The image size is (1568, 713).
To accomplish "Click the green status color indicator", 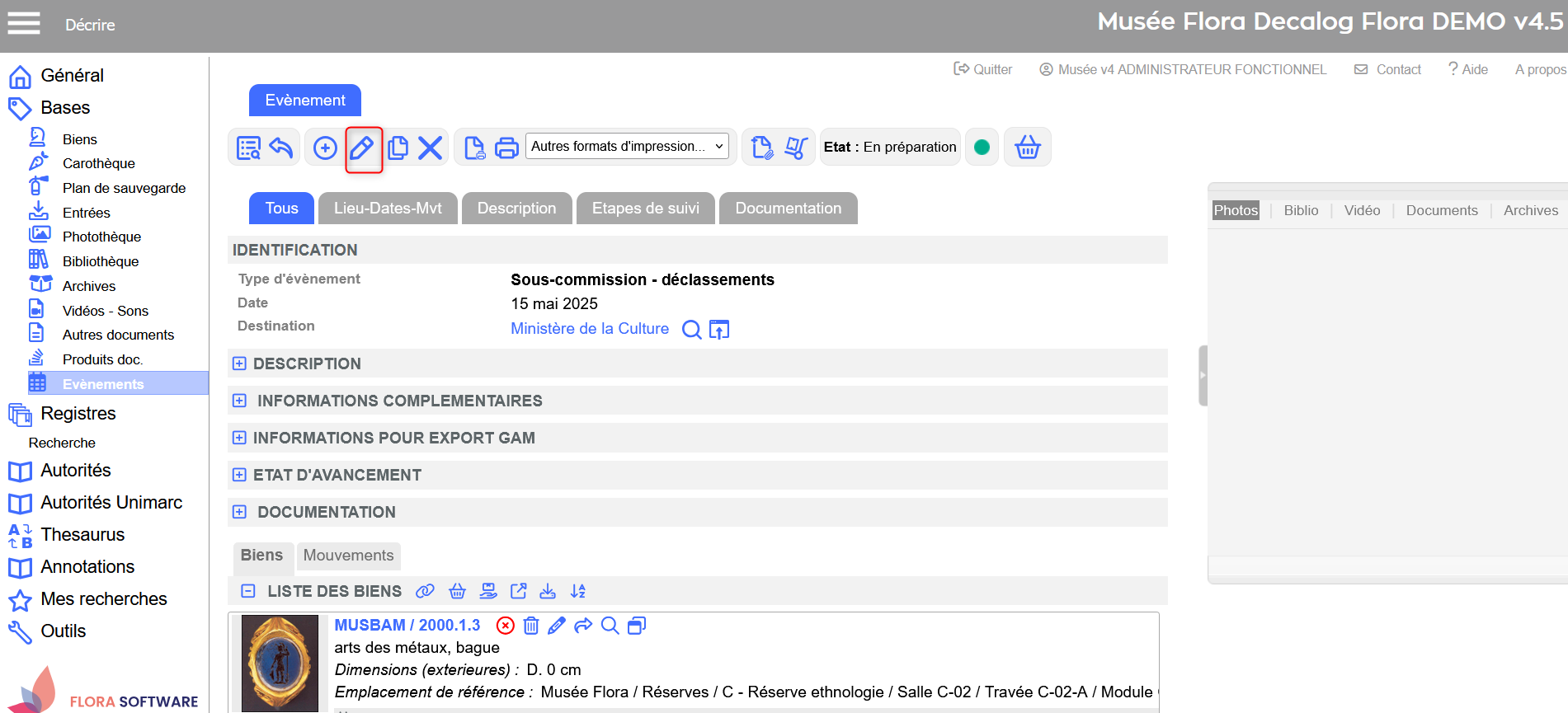I will point(982,148).
